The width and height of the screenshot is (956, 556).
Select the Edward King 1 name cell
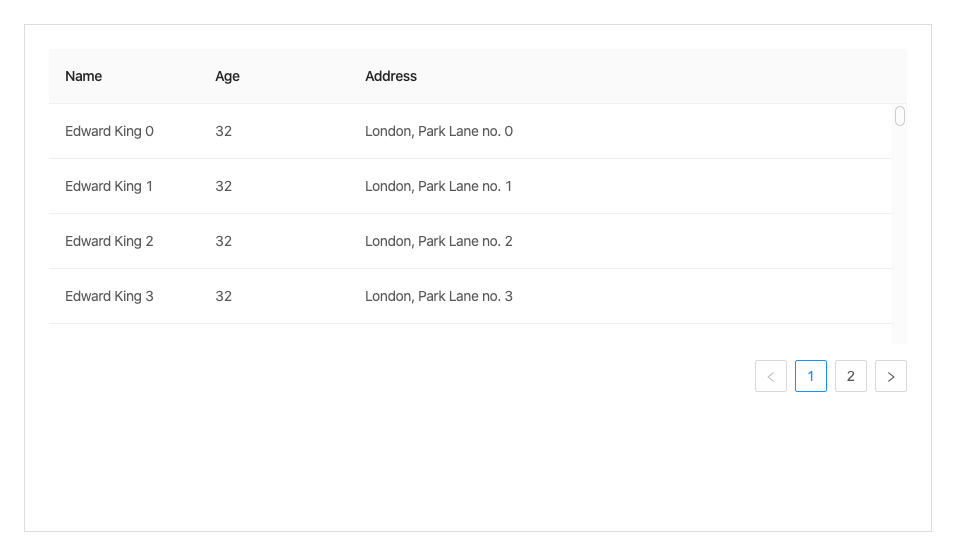[109, 186]
